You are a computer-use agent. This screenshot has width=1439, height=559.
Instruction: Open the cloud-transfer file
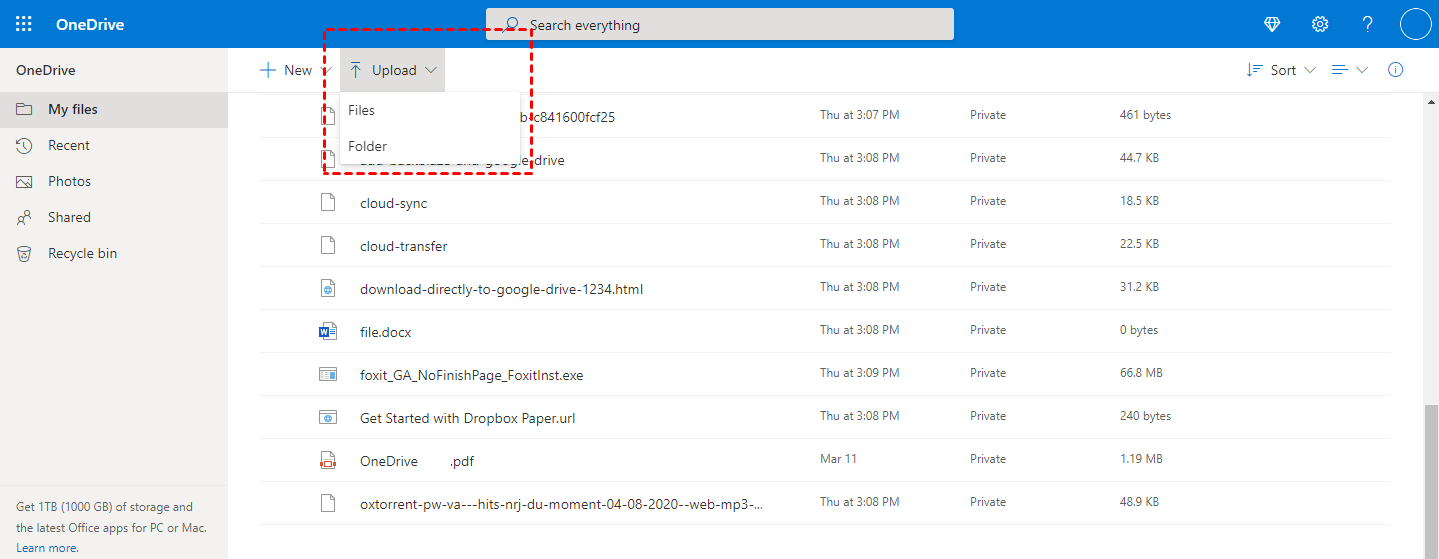pyautogui.click(x=403, y=246)
